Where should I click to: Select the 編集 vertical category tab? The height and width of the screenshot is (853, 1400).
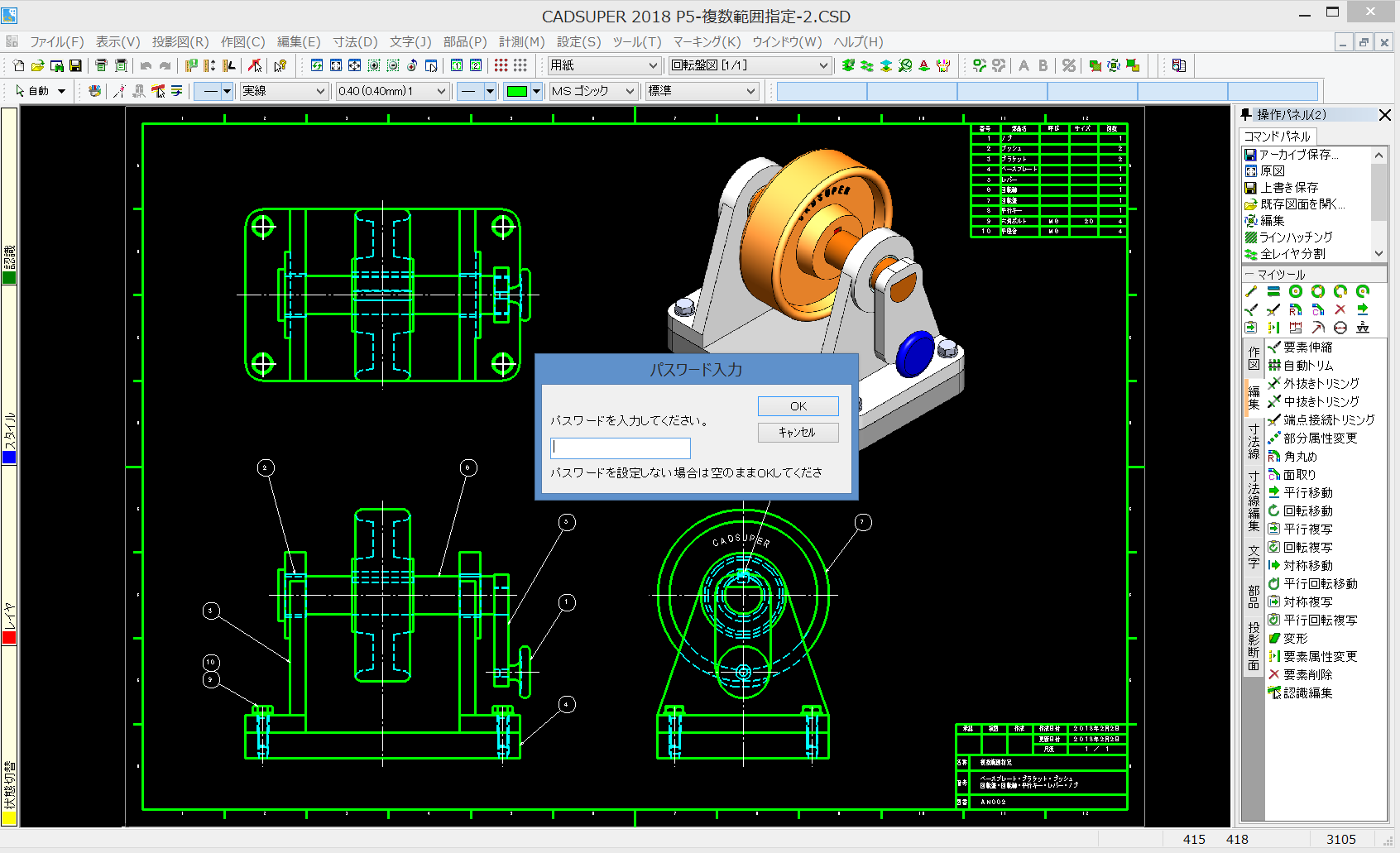[x=1254, y=397]
